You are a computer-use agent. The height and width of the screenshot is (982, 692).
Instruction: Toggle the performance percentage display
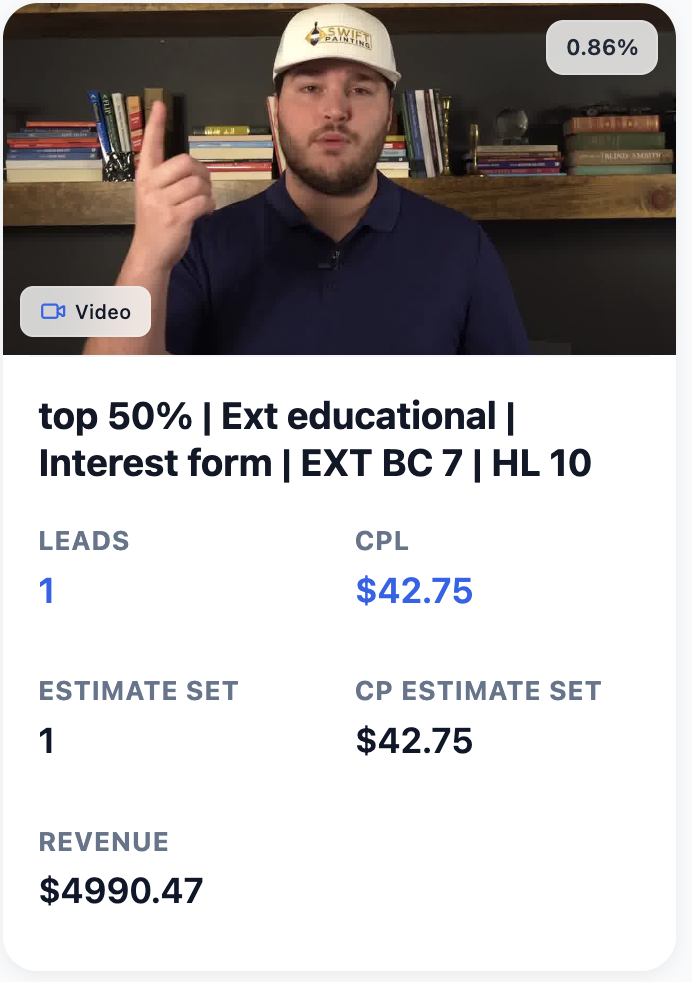pos(601,46)
